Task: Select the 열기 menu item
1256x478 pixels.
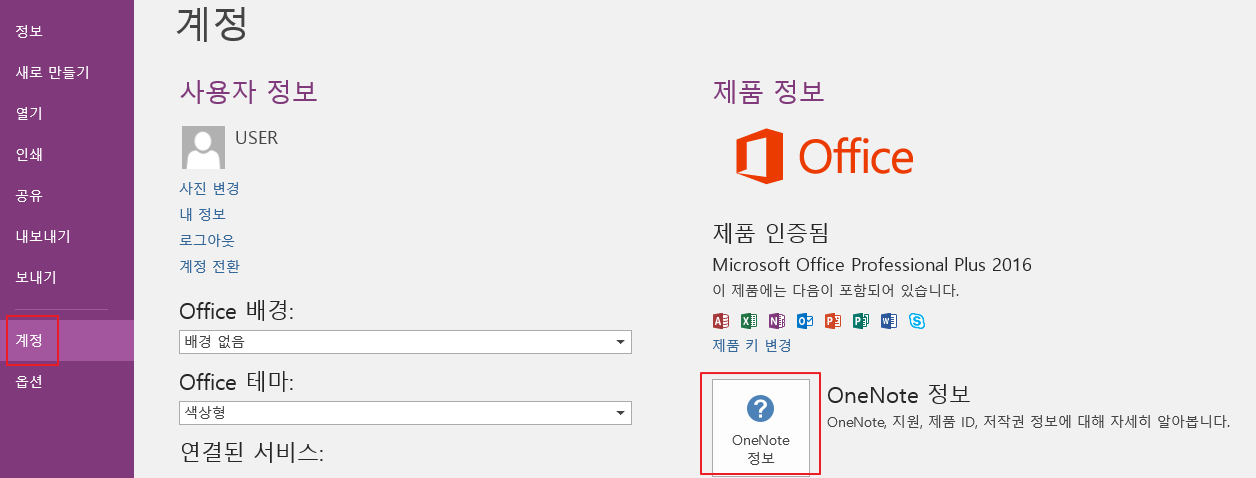Action: click(67, 113)
